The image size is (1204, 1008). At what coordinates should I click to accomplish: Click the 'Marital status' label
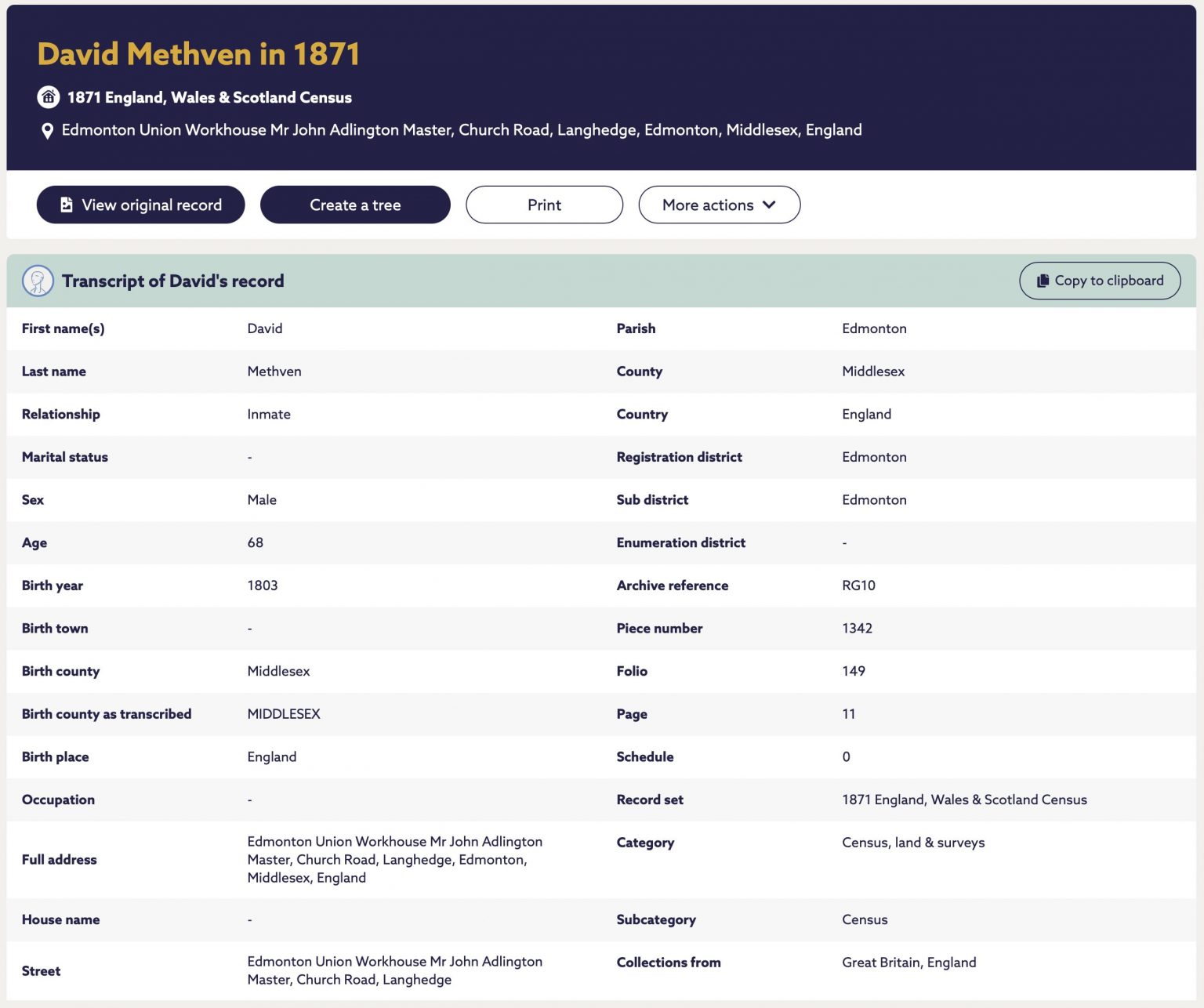[x=65, y=457]
